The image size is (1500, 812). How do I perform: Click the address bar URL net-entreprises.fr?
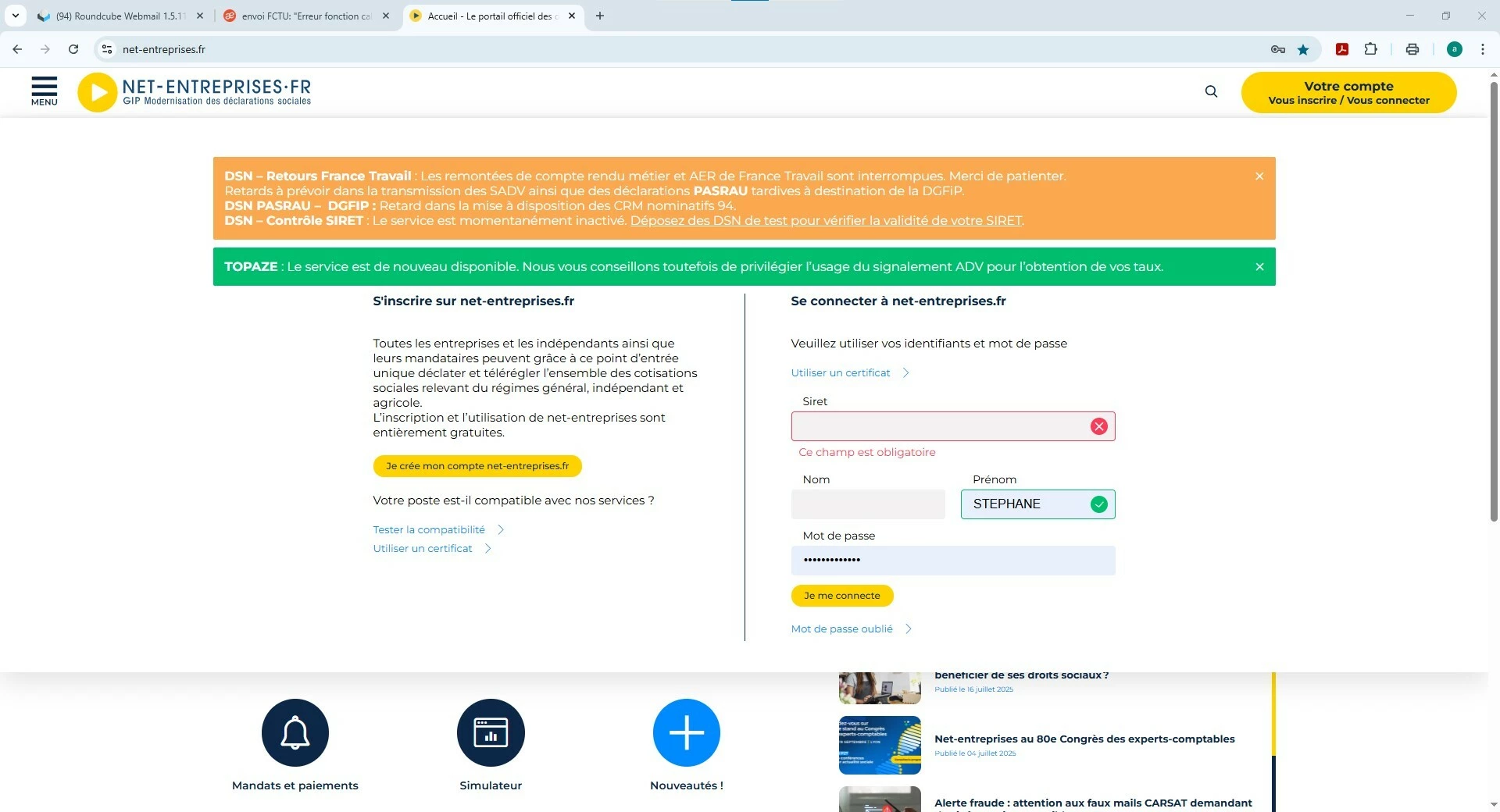click(x=164, y=49)
